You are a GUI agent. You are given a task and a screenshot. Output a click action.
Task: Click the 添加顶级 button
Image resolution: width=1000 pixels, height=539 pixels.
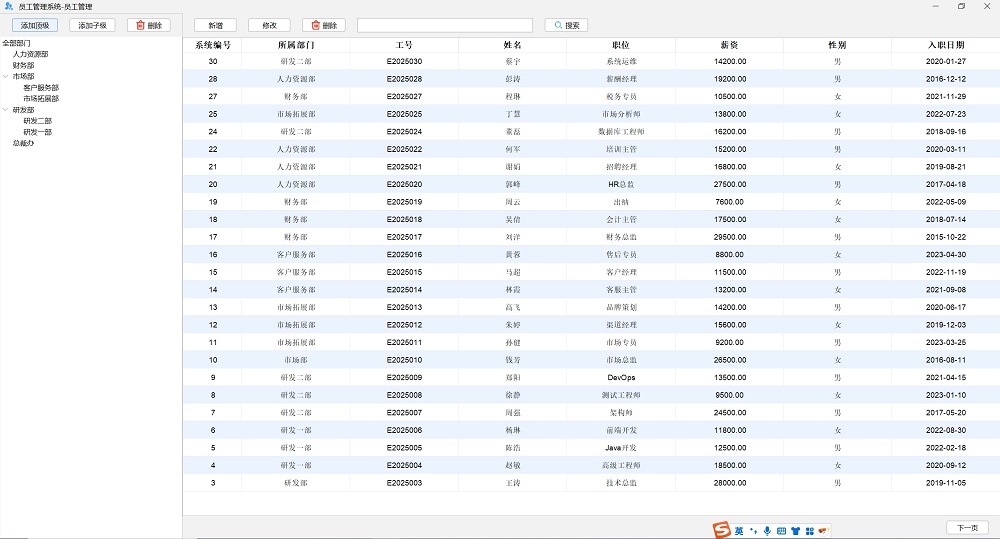point(35,26)
